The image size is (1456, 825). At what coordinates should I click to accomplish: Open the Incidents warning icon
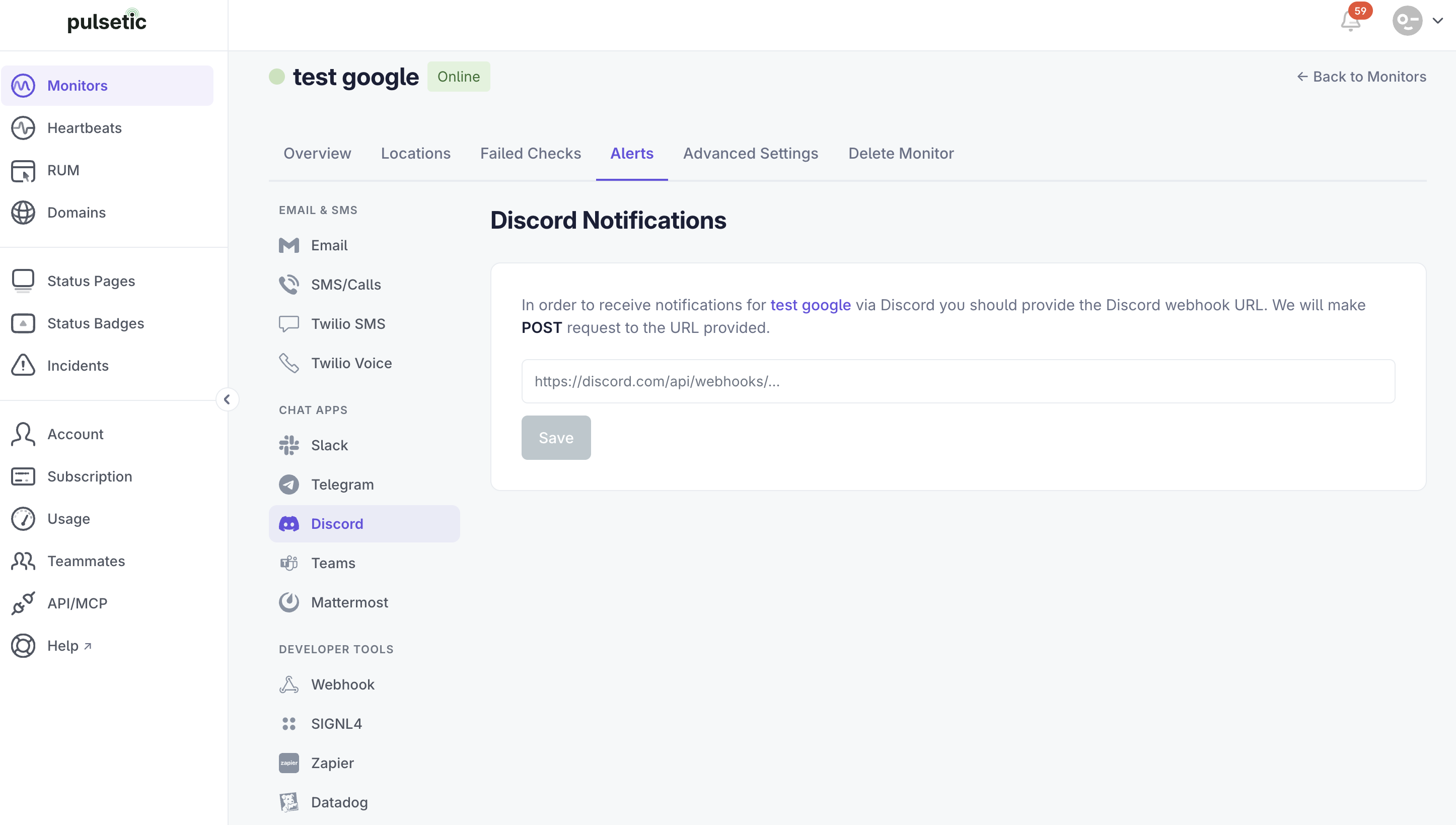[x=23, y=366]
